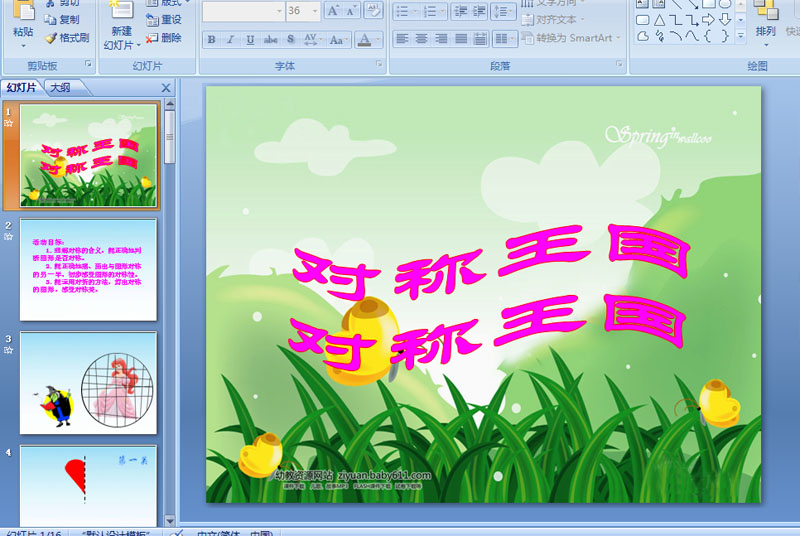Viewport: 800px width, 536px height.
Task: Toggle strikethrough abc button
Action: pos(270,40)
